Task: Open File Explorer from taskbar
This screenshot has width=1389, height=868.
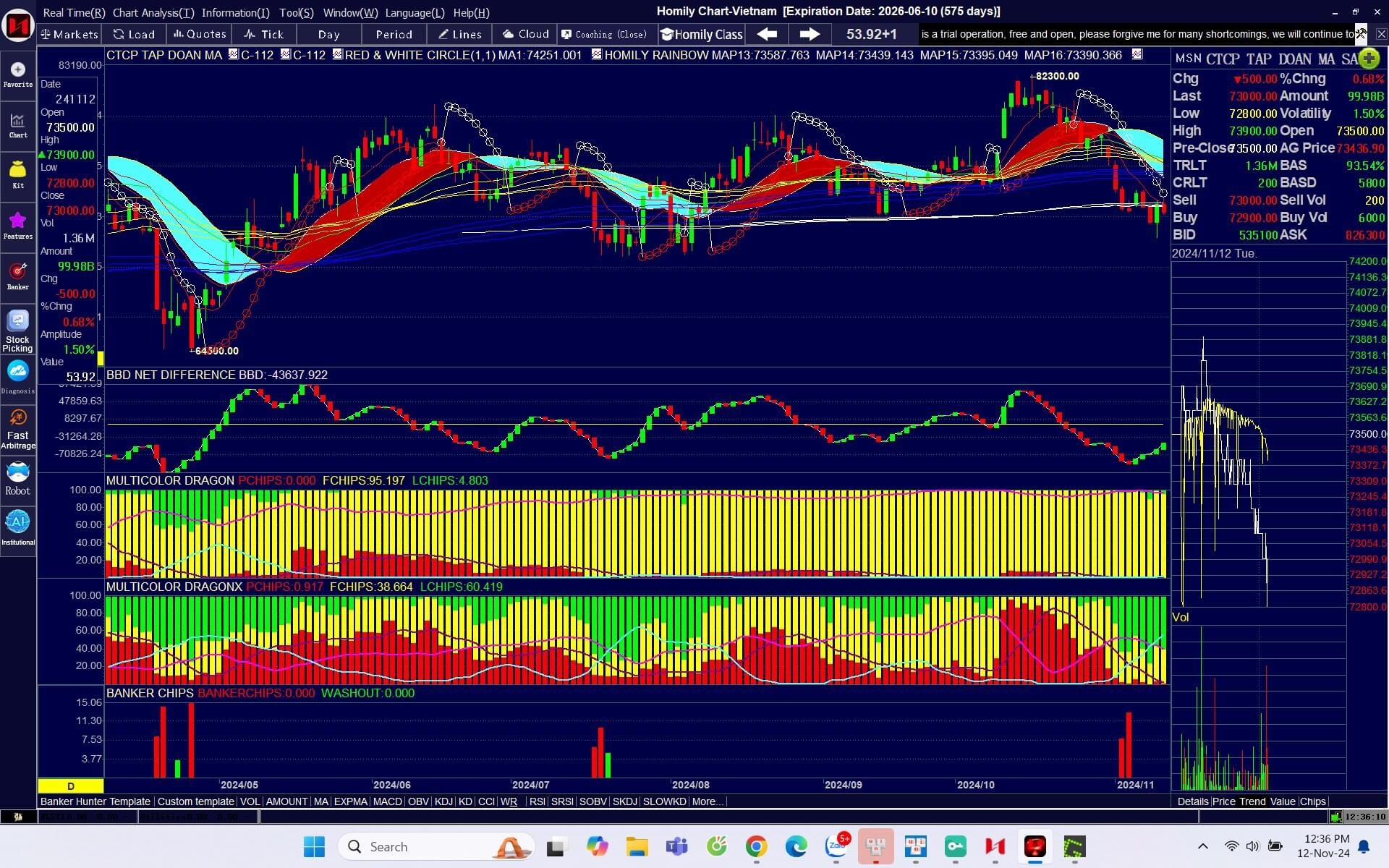Action: (637, 846)
